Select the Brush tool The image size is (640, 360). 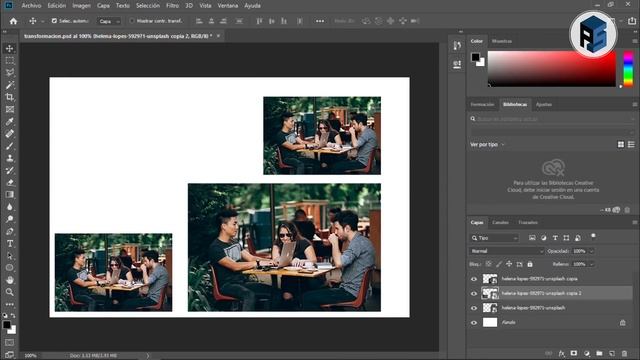[9, 146]
